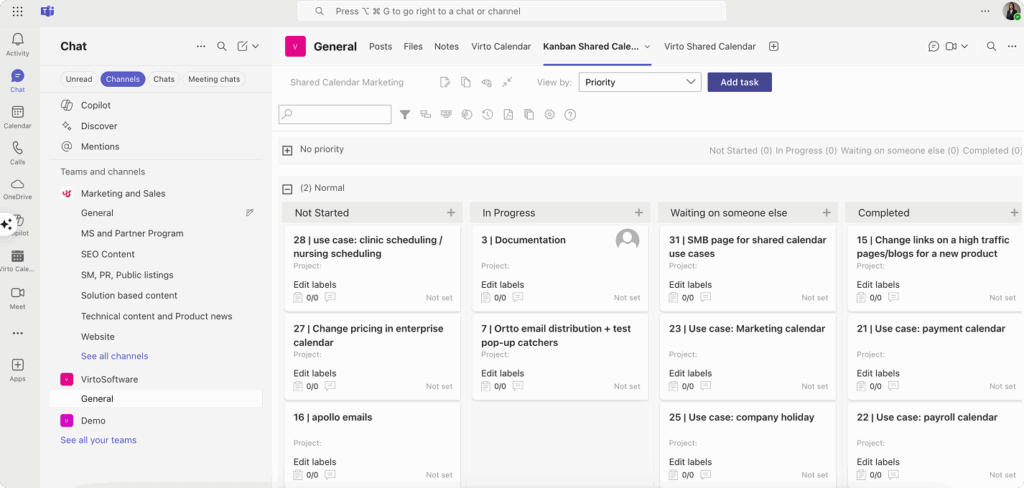
Task: Open channel conversation chat icon at top right
Action: point(933,46)
